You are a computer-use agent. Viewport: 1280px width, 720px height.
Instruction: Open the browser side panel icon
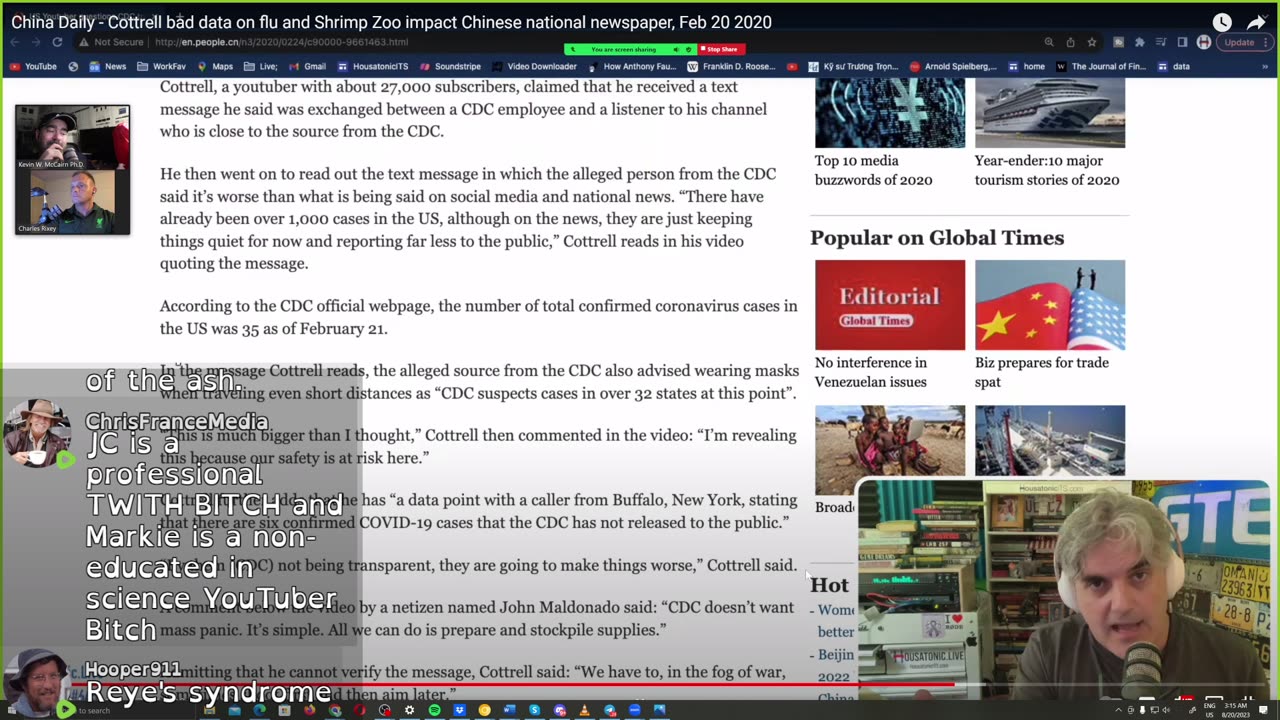[x=1182, y=42]
